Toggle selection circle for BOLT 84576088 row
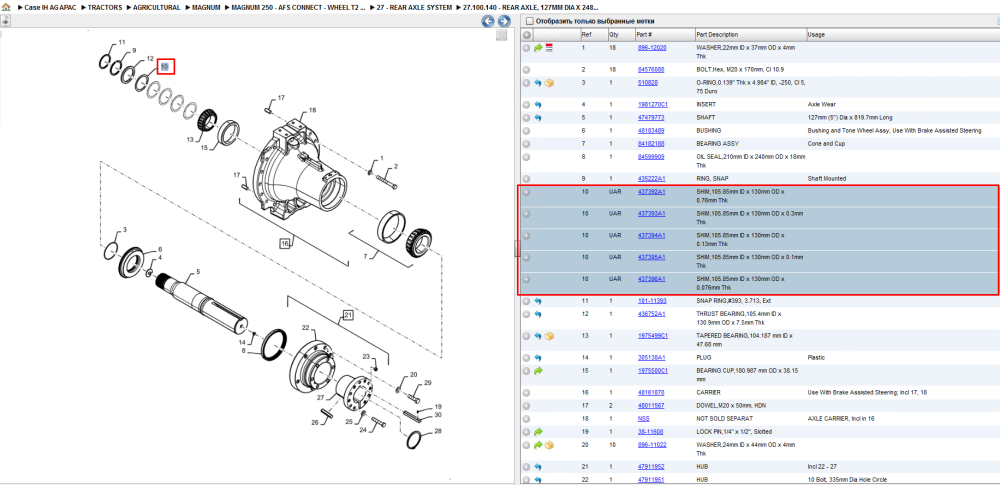1000x485 pixels. (x=526, y=70)
